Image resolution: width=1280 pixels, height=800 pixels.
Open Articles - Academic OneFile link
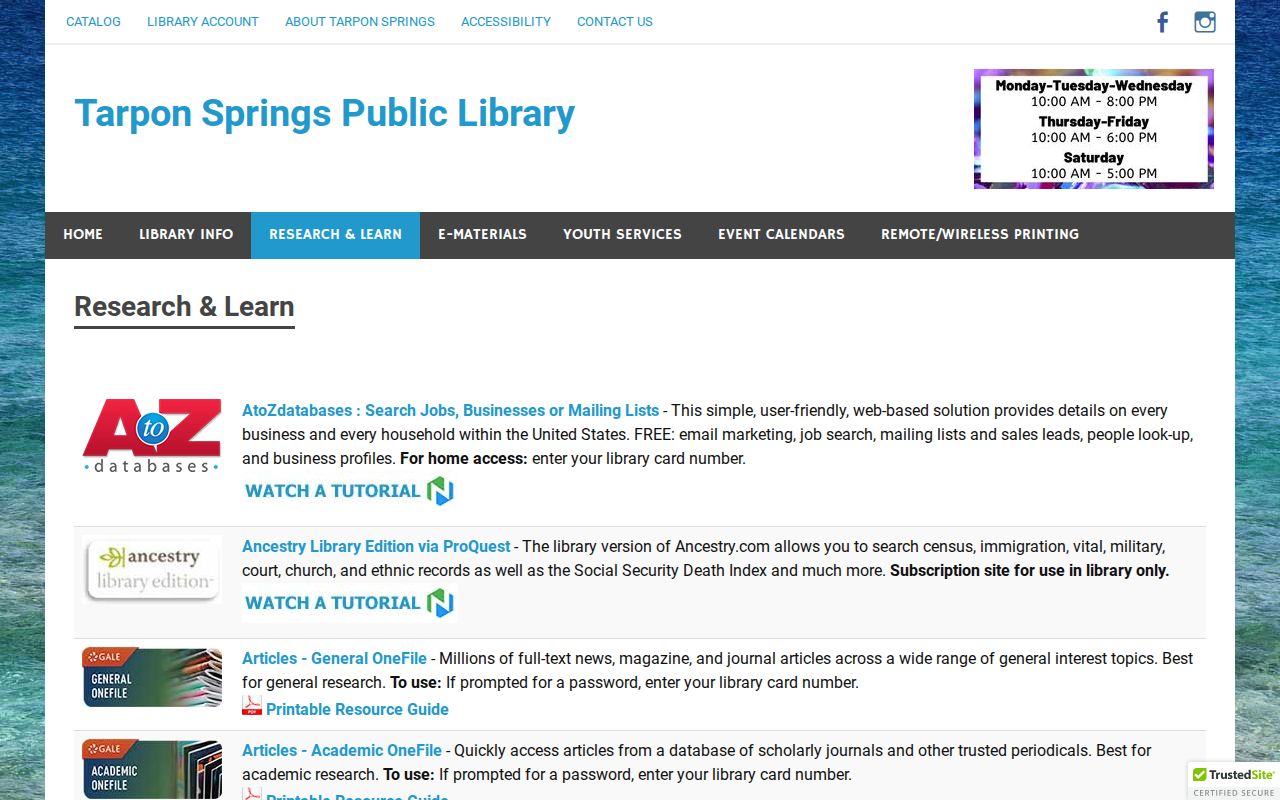coord(342,750)
